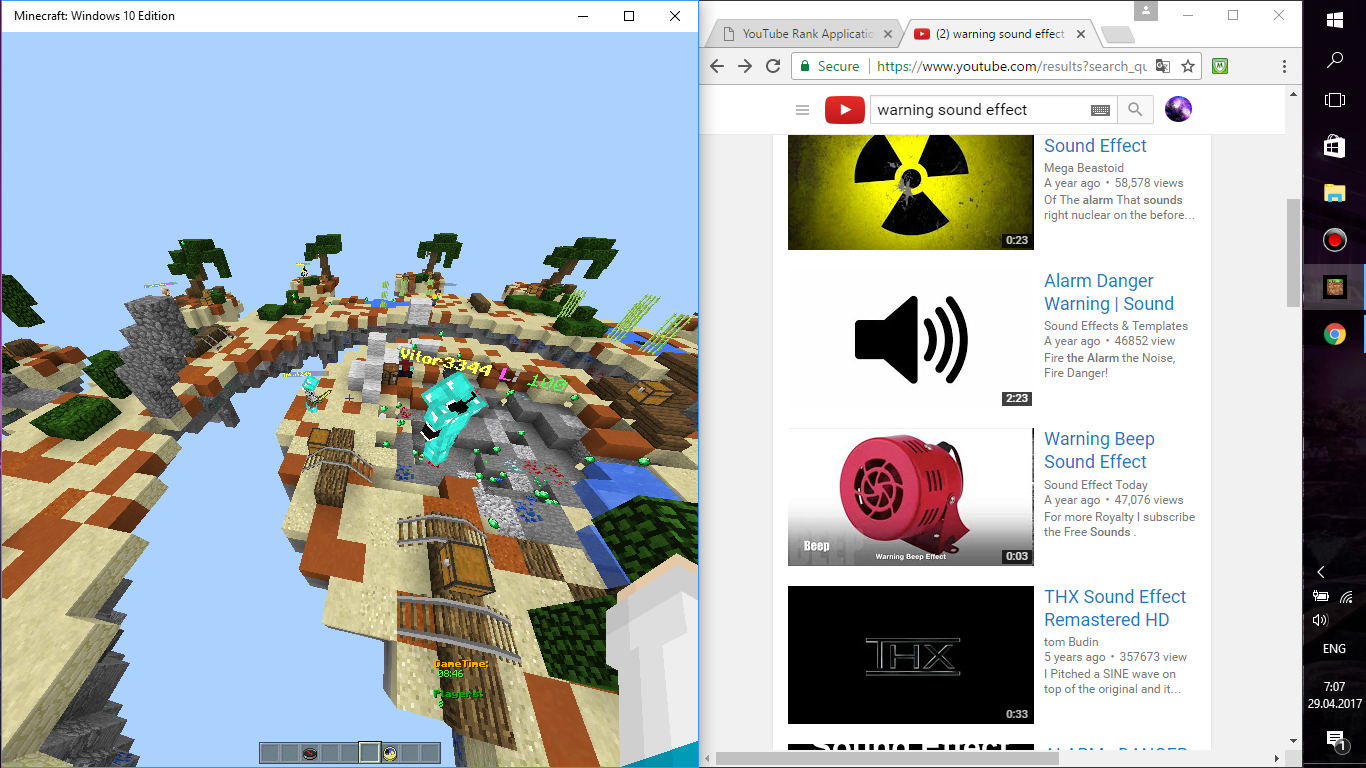The image size is (1366, 768).
Task: Open the Chrome three-dot menu
Action: [1284, 66]
